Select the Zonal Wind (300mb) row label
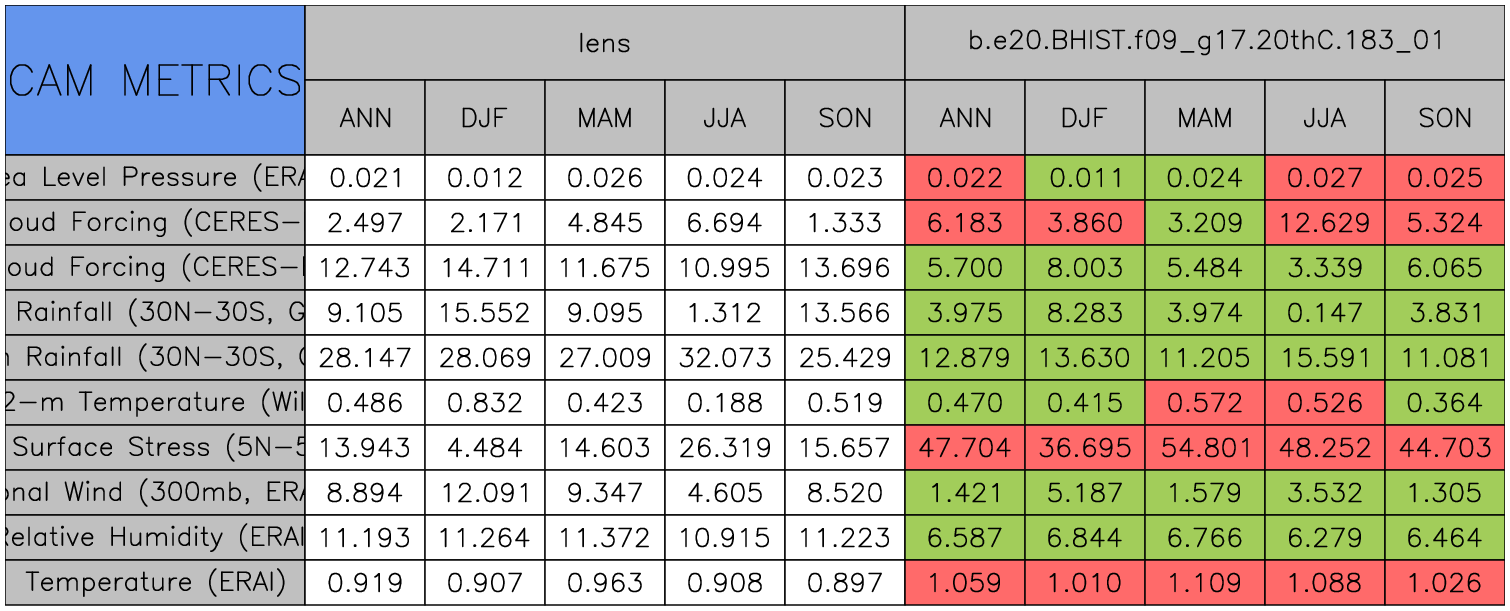 click(x=155, y=492)
